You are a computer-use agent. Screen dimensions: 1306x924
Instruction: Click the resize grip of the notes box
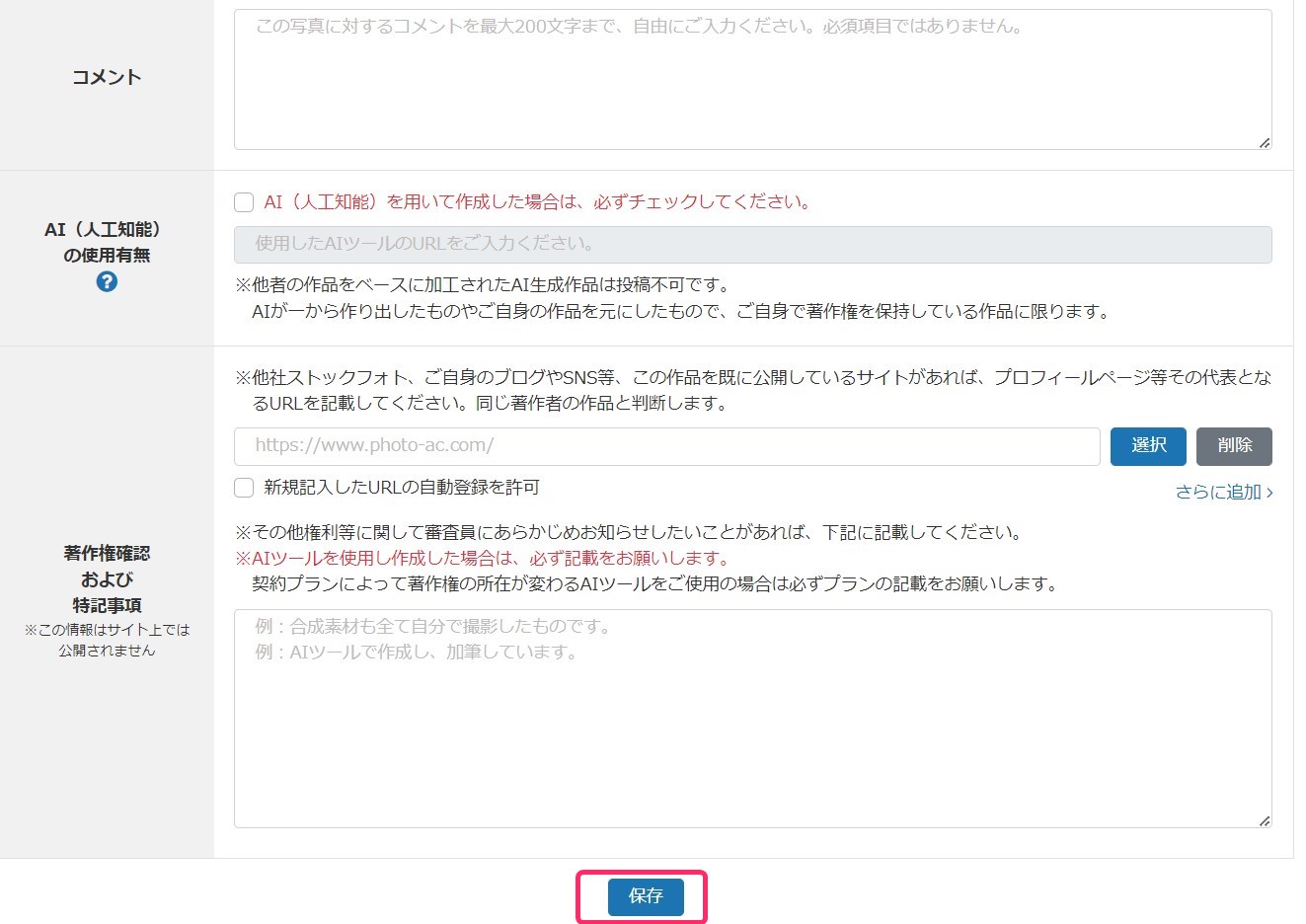[1265, 820]
